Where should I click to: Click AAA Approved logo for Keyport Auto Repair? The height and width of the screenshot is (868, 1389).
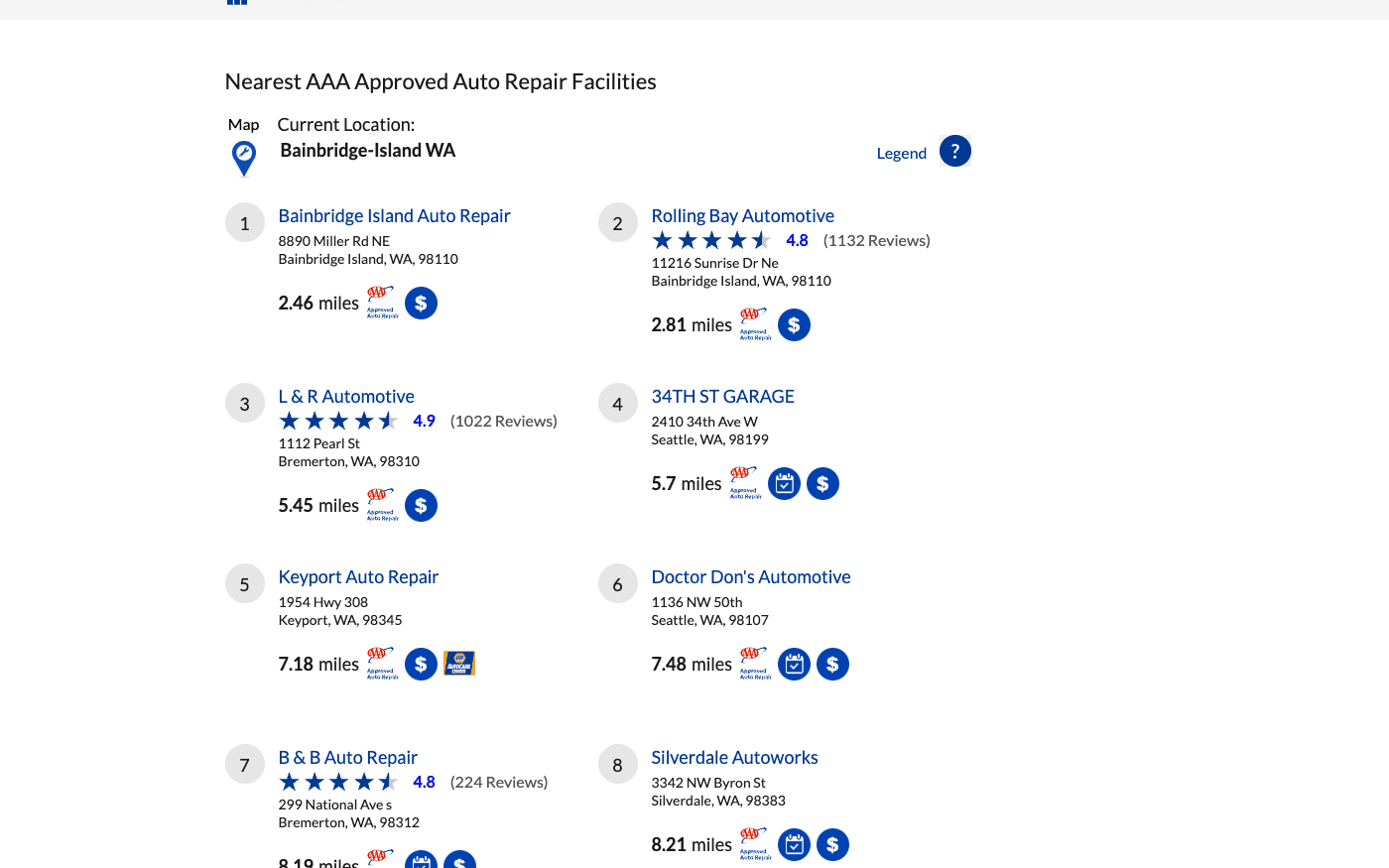coord(382,664)
